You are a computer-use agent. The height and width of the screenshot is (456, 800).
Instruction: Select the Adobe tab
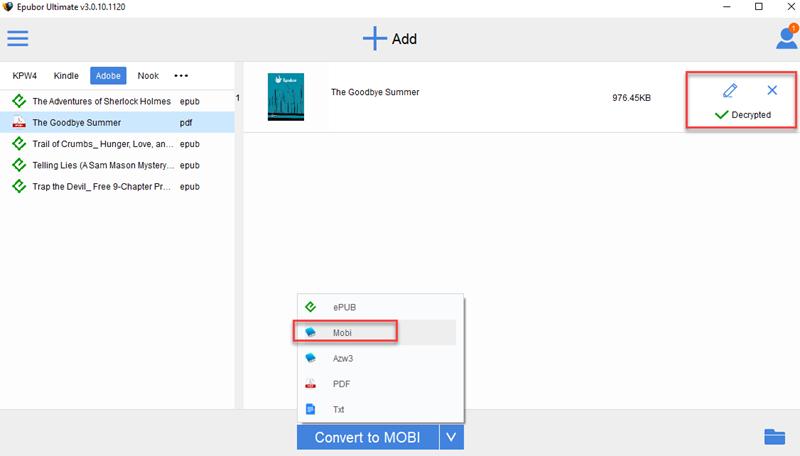pos(108,75)
